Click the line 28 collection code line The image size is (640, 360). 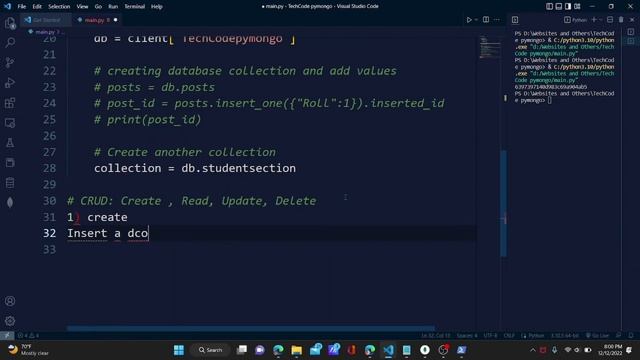tap(195, 168)
